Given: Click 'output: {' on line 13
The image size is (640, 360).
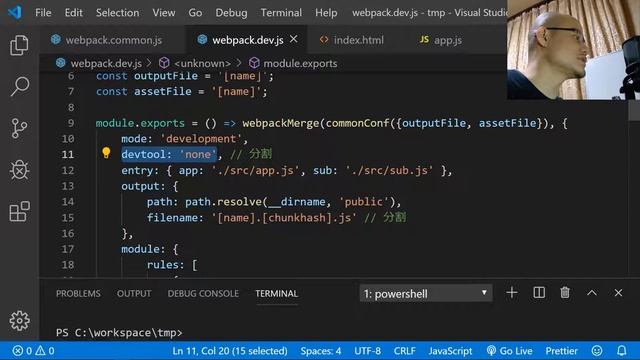Looking at the screenshot, I should pyautogui.click(x=149, y=186).
